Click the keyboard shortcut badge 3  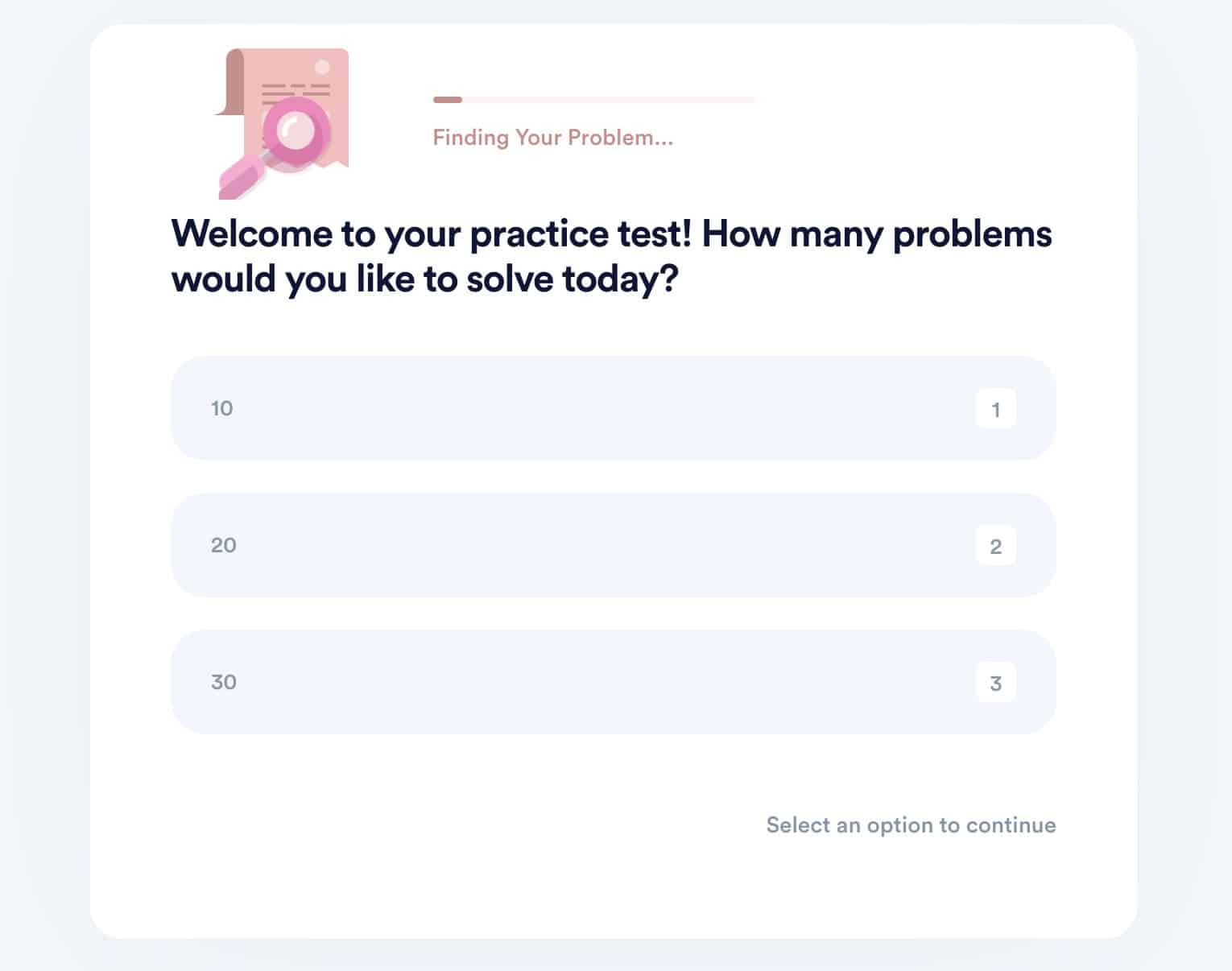pyautogui.click(x=995, y=683)
